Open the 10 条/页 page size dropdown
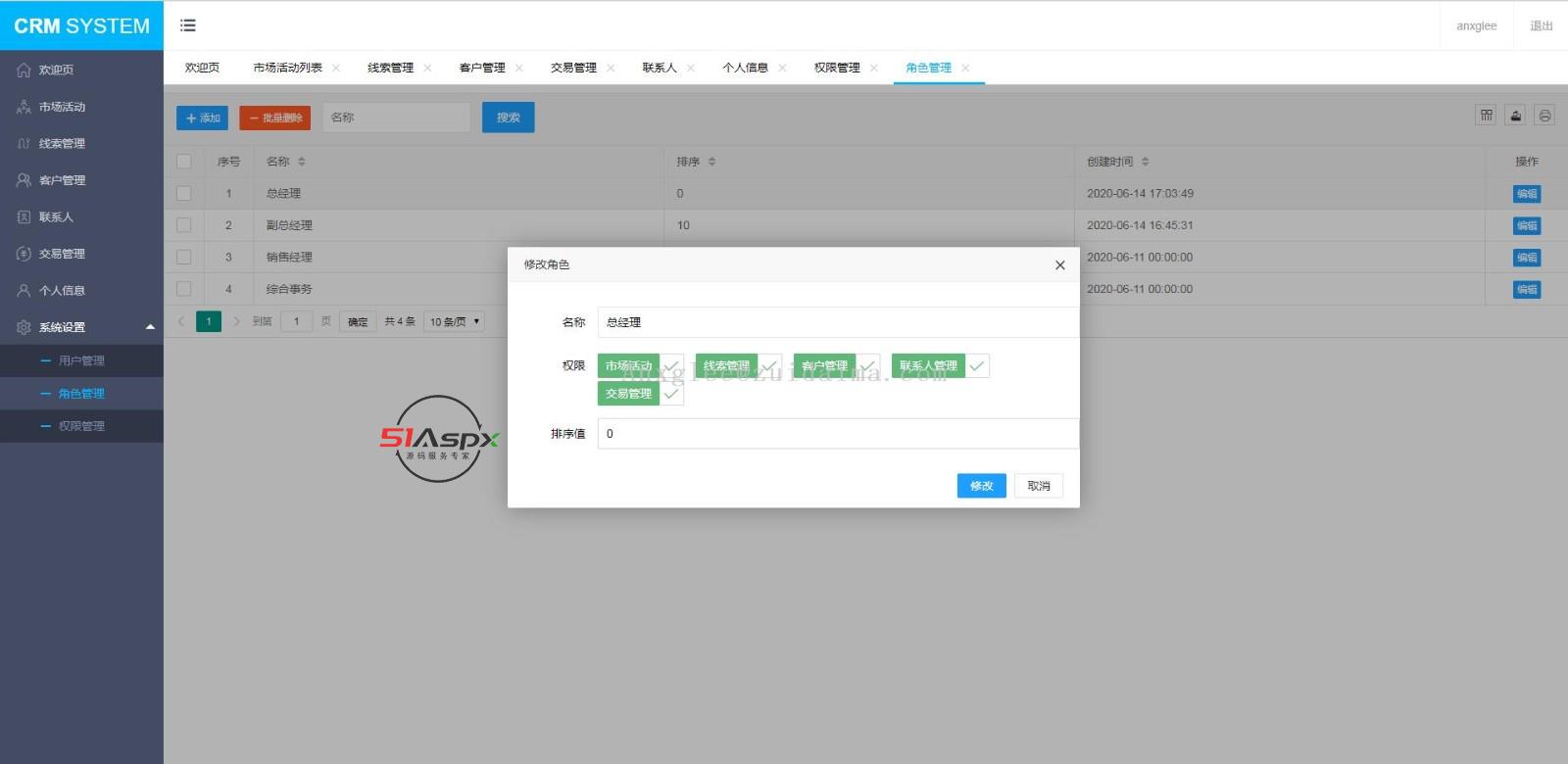The image size is (1568, 764). [x=454, y=321]
